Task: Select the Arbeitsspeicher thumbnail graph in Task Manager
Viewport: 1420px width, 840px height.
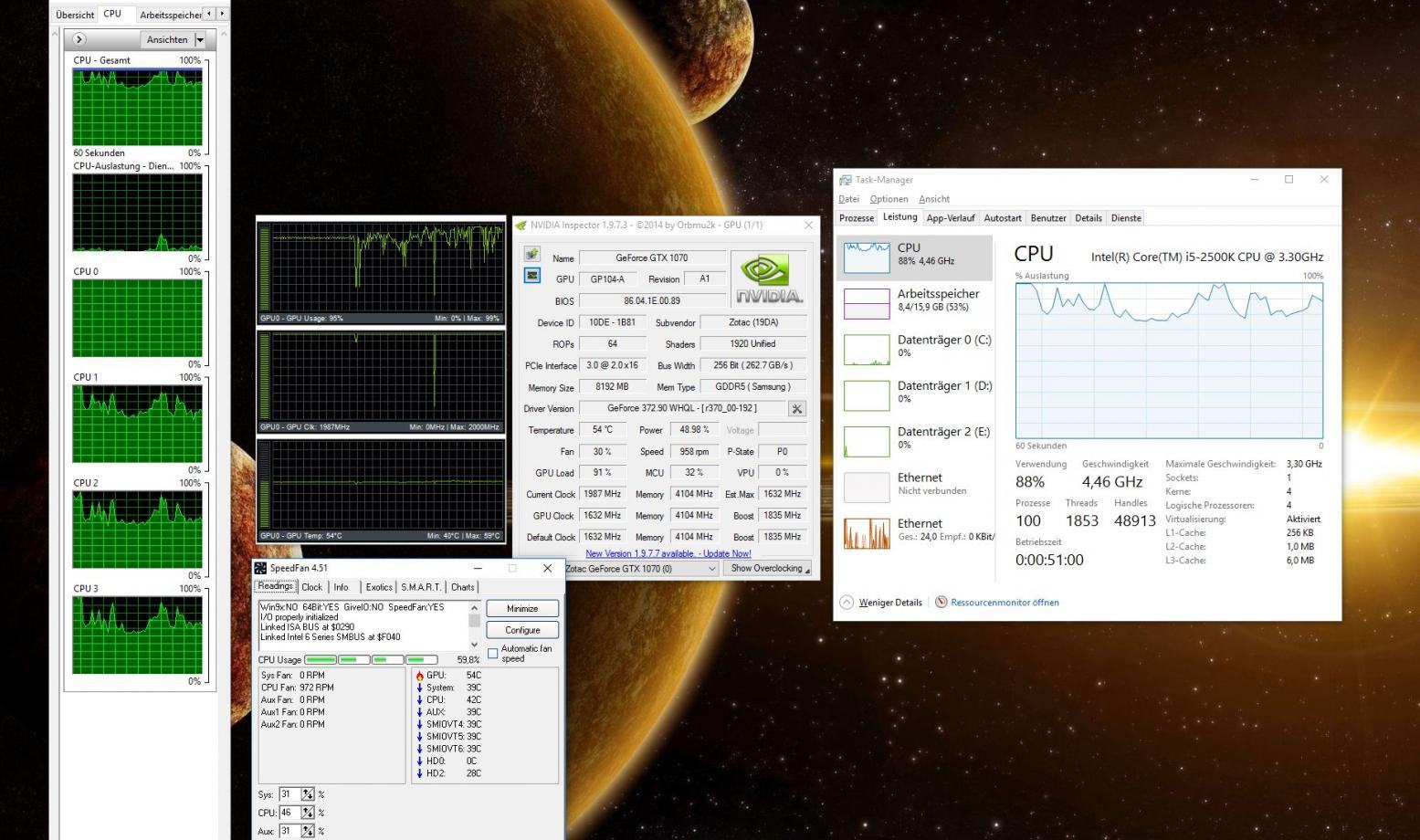Action: pyautogui.click(x=867, y=303)
